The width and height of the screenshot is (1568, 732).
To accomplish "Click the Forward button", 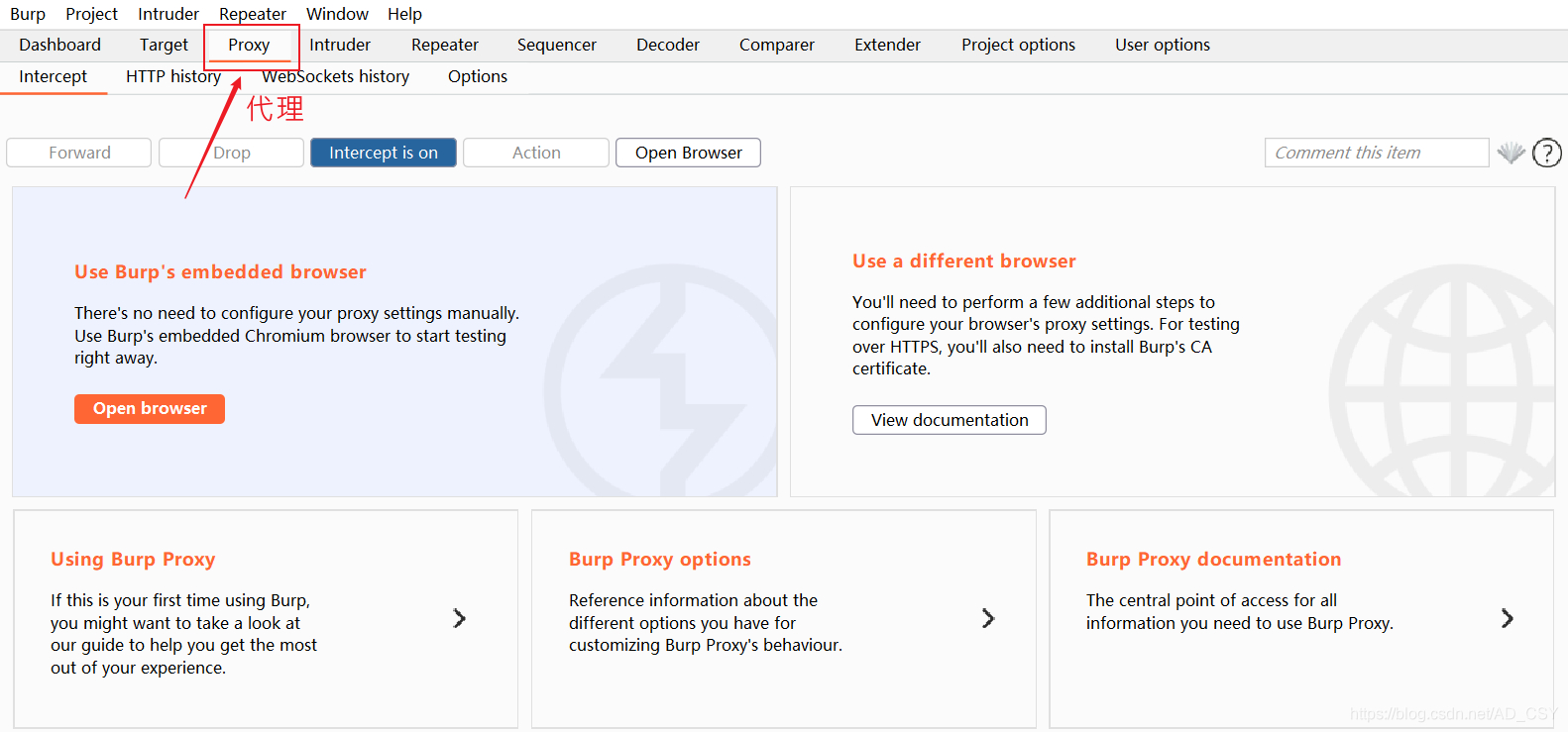I will pos(79,153).
